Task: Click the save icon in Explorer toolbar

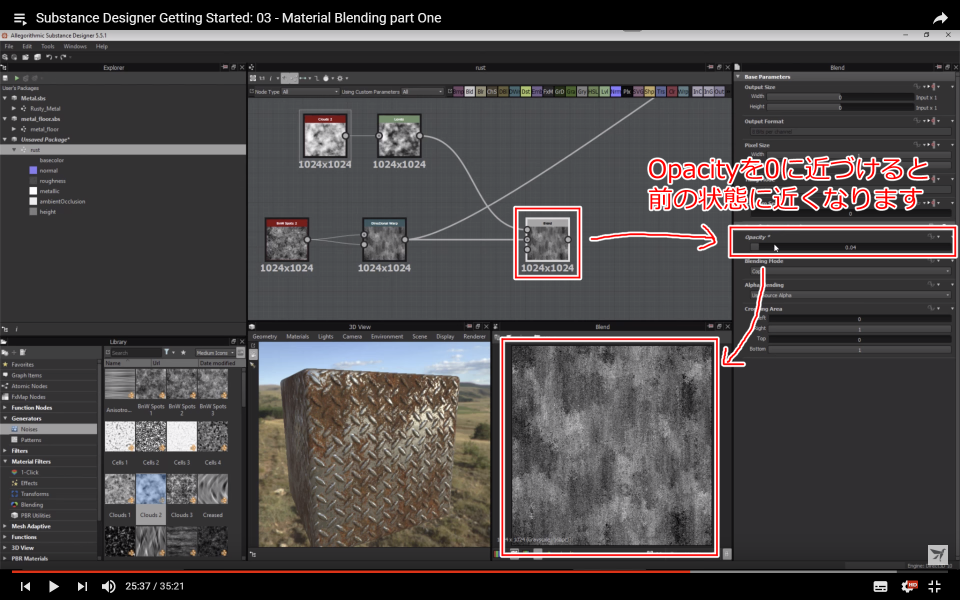Action: pyautogui.click(x=6, y=78)
